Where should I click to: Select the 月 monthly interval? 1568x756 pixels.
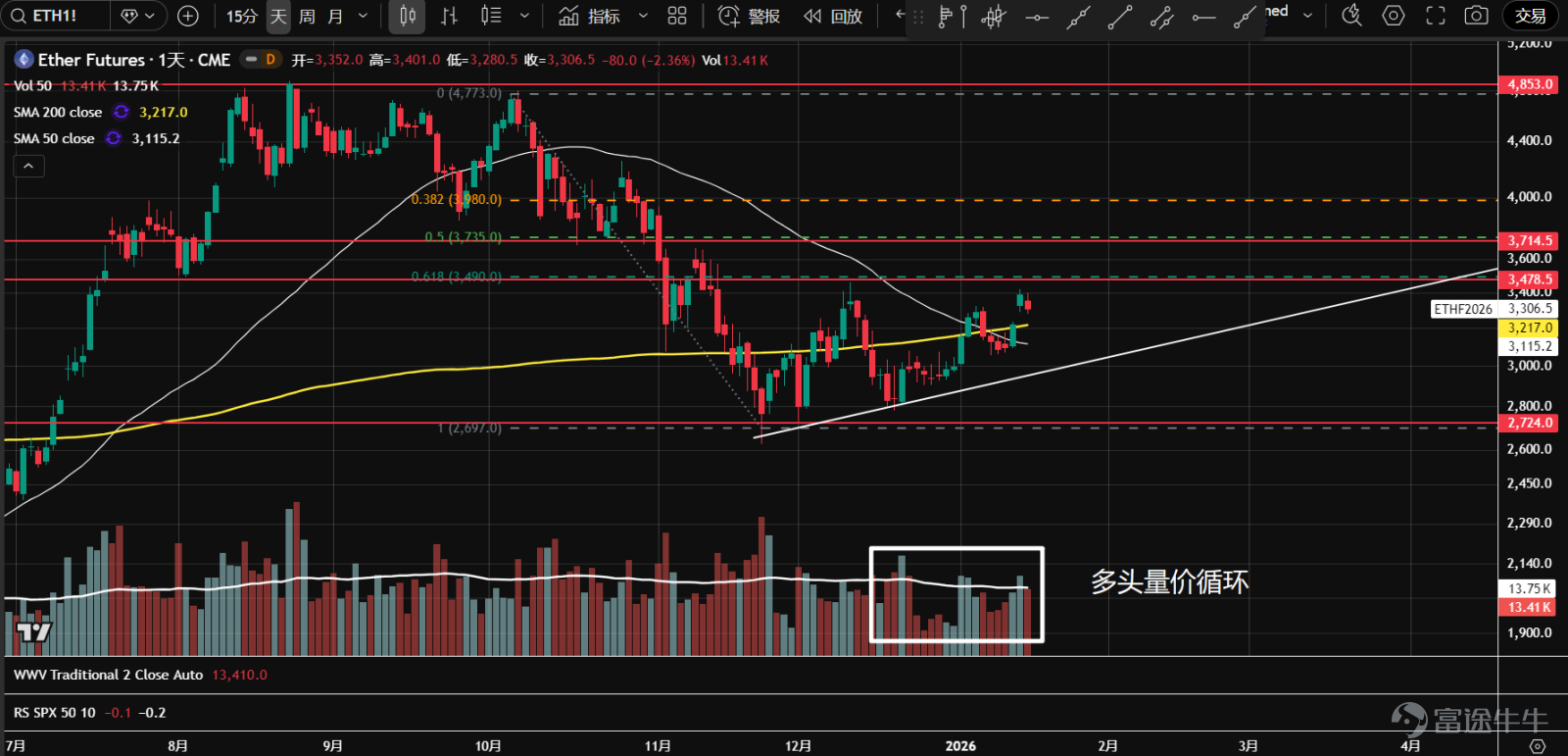coord(335,16)
